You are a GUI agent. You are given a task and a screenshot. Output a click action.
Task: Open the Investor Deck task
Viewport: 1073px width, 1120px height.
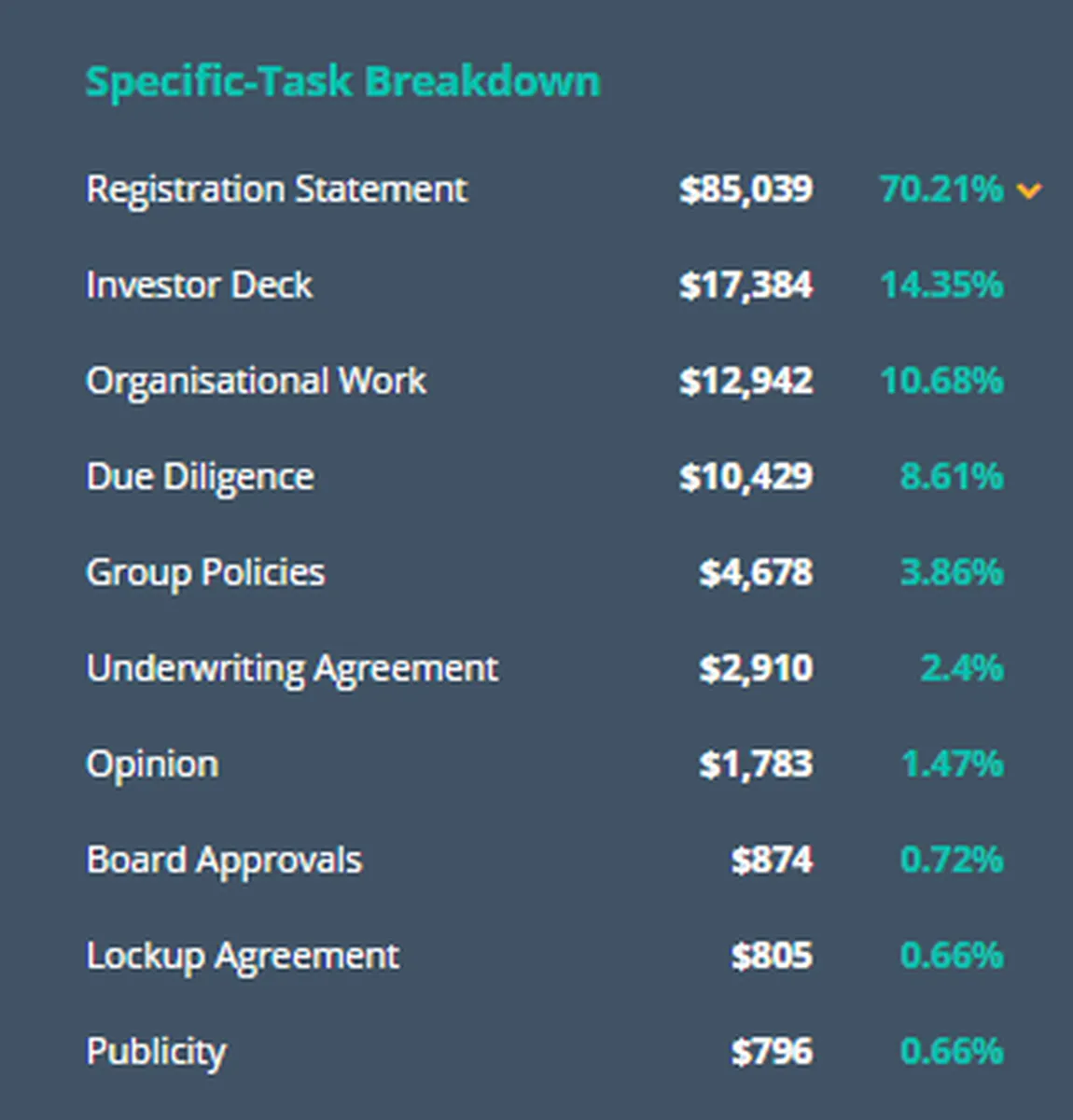click(199, 285)
